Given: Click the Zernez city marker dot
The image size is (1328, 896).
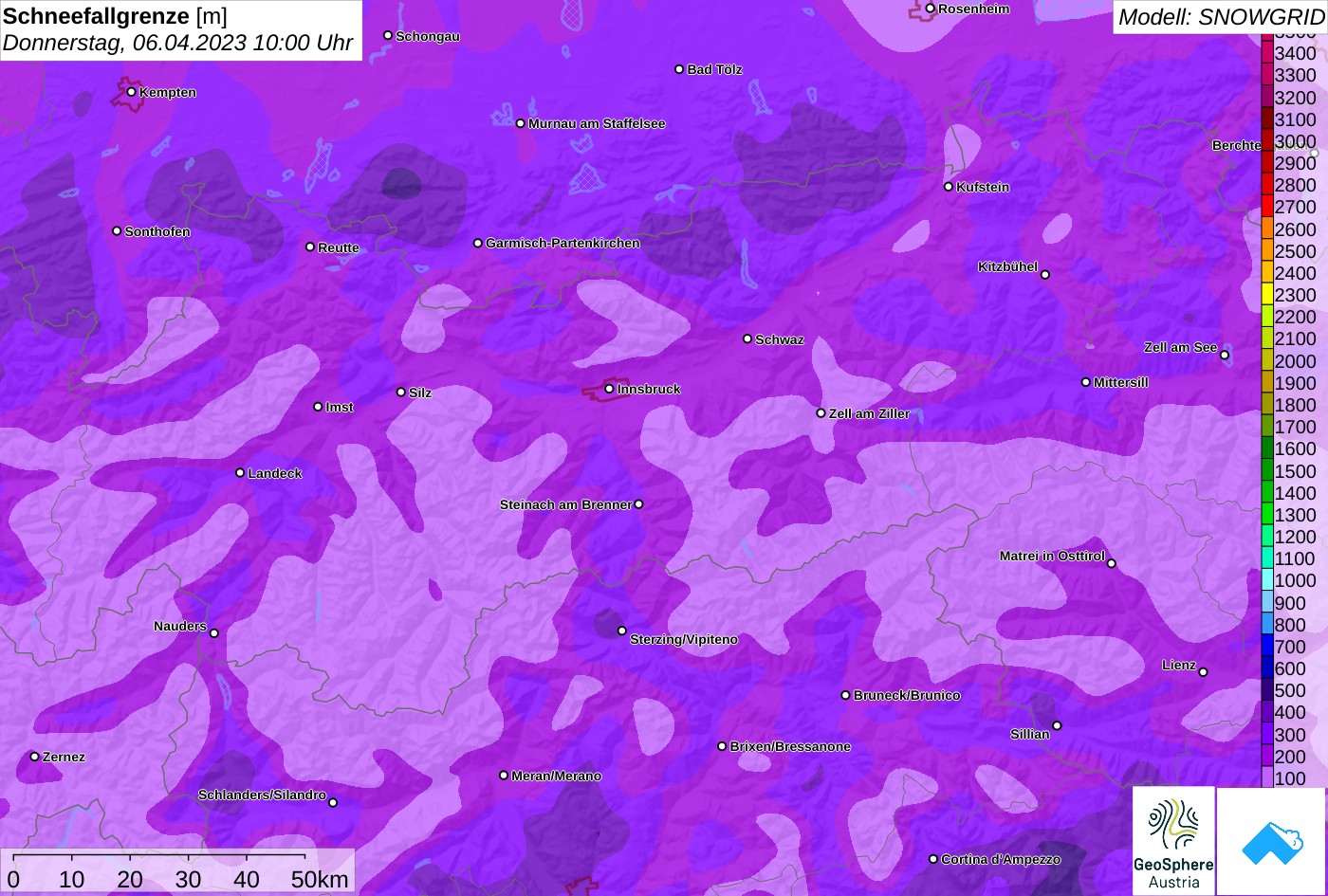Looking at the screenshot, I should [x=35, y=757].
